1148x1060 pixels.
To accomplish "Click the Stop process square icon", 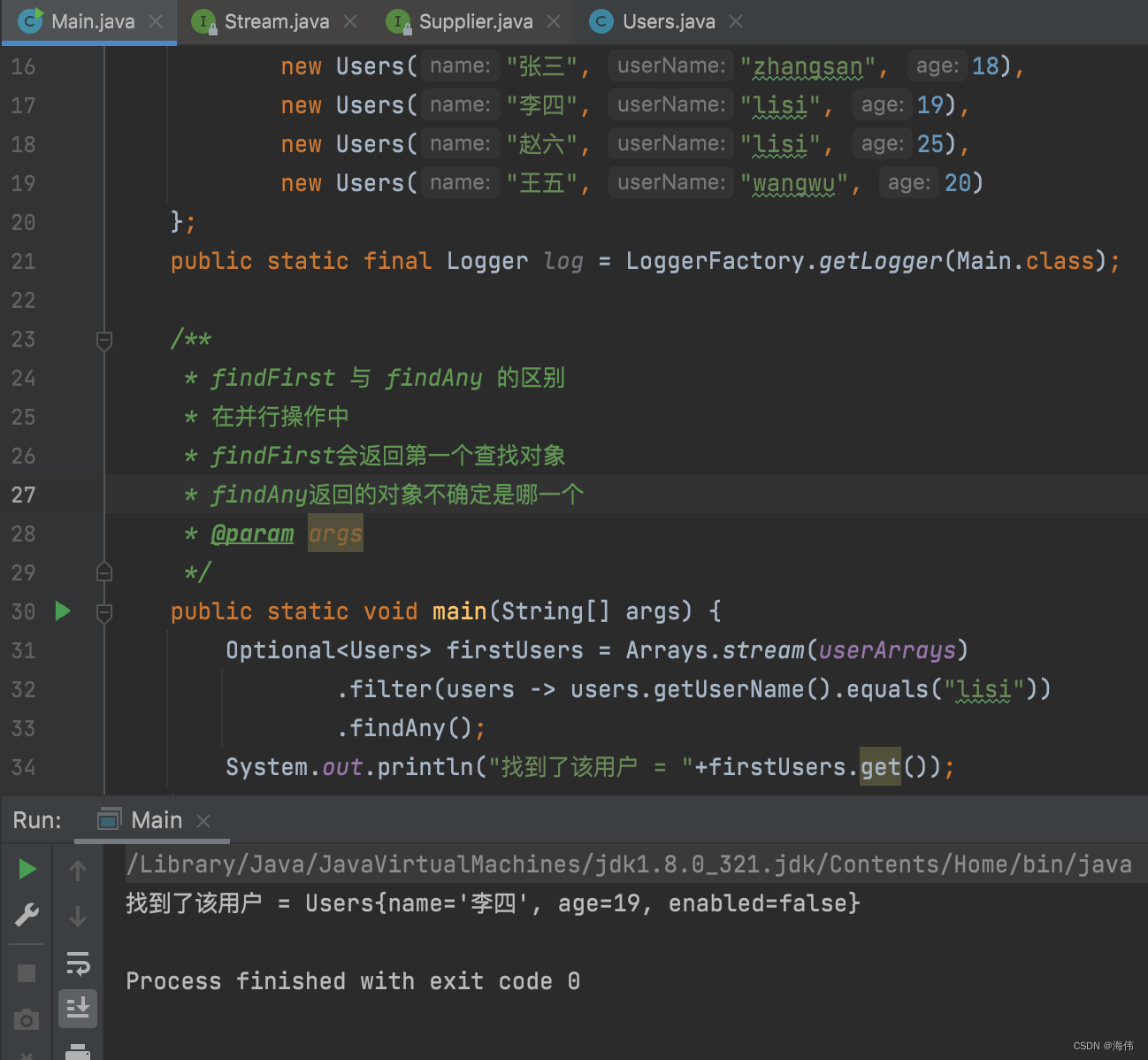I will point(27,972).
